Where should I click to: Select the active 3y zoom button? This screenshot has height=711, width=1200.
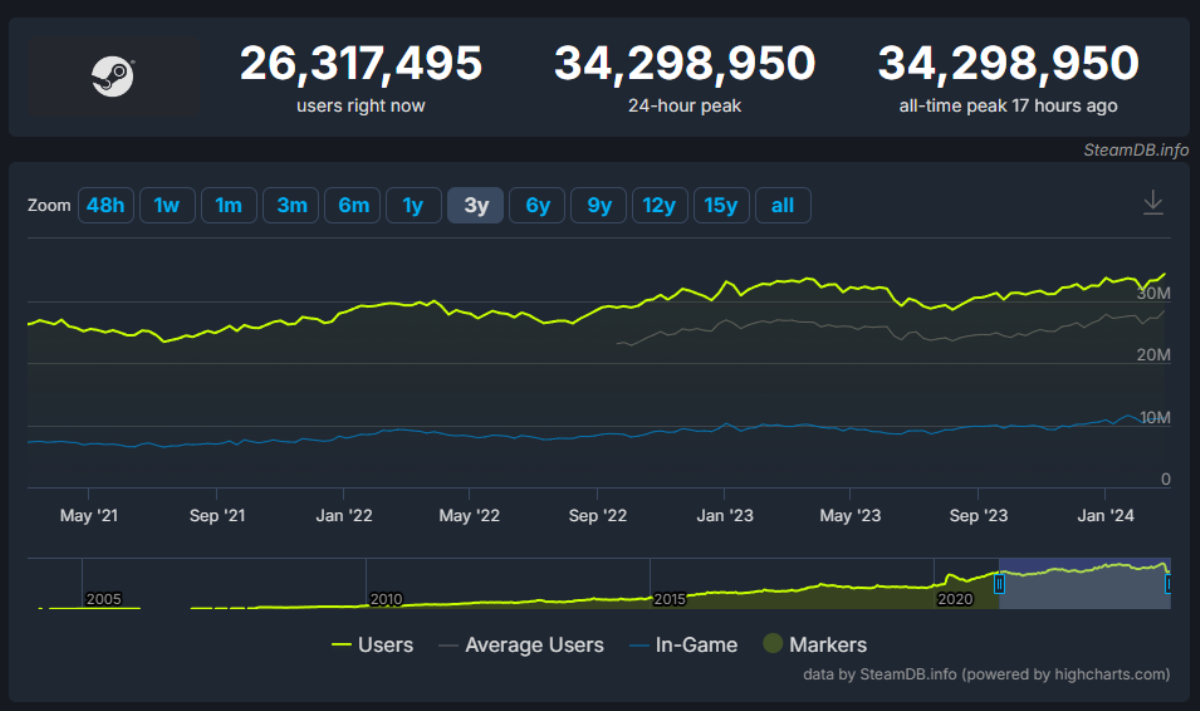(x=476, y=205)
